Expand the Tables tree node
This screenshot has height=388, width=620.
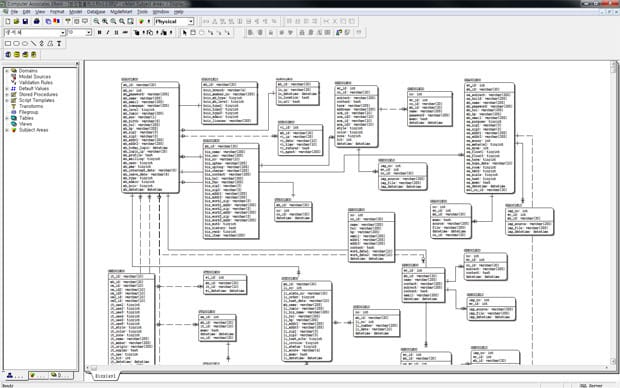pos(7,118)
